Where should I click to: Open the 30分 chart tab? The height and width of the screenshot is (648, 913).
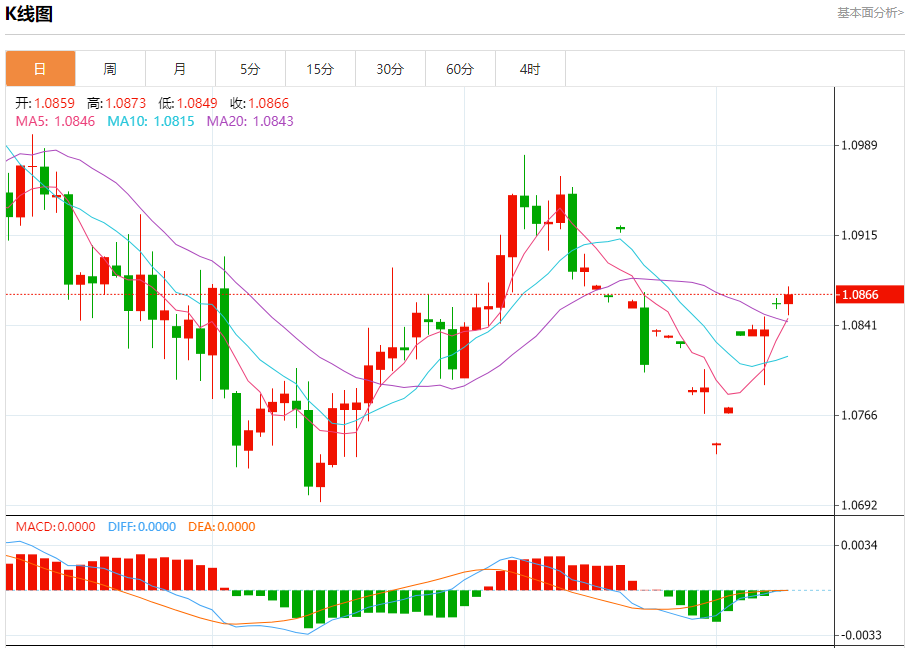tap(390, 69)
